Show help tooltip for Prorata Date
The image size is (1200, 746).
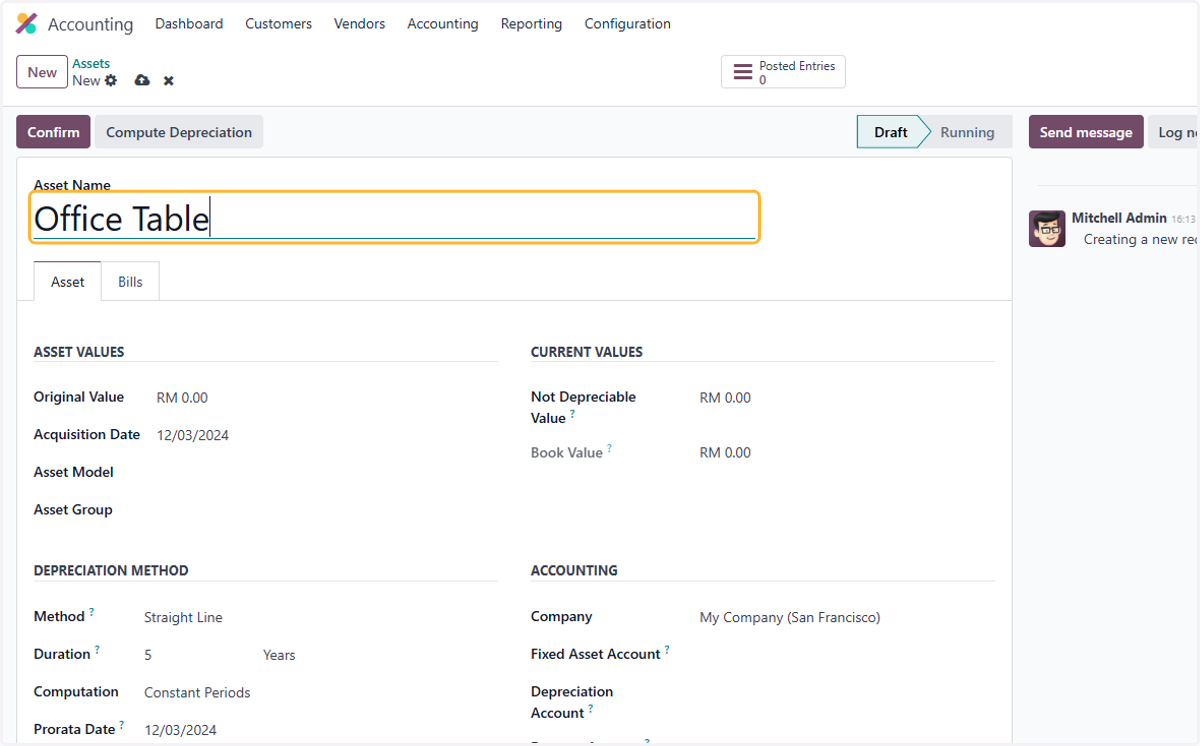tap(122, 725)
